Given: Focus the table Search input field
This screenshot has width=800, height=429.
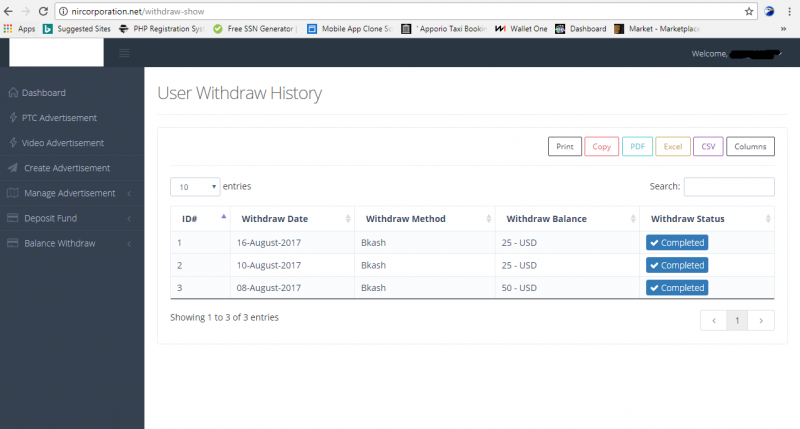Looking at the screenshot, I should (729, 187).
